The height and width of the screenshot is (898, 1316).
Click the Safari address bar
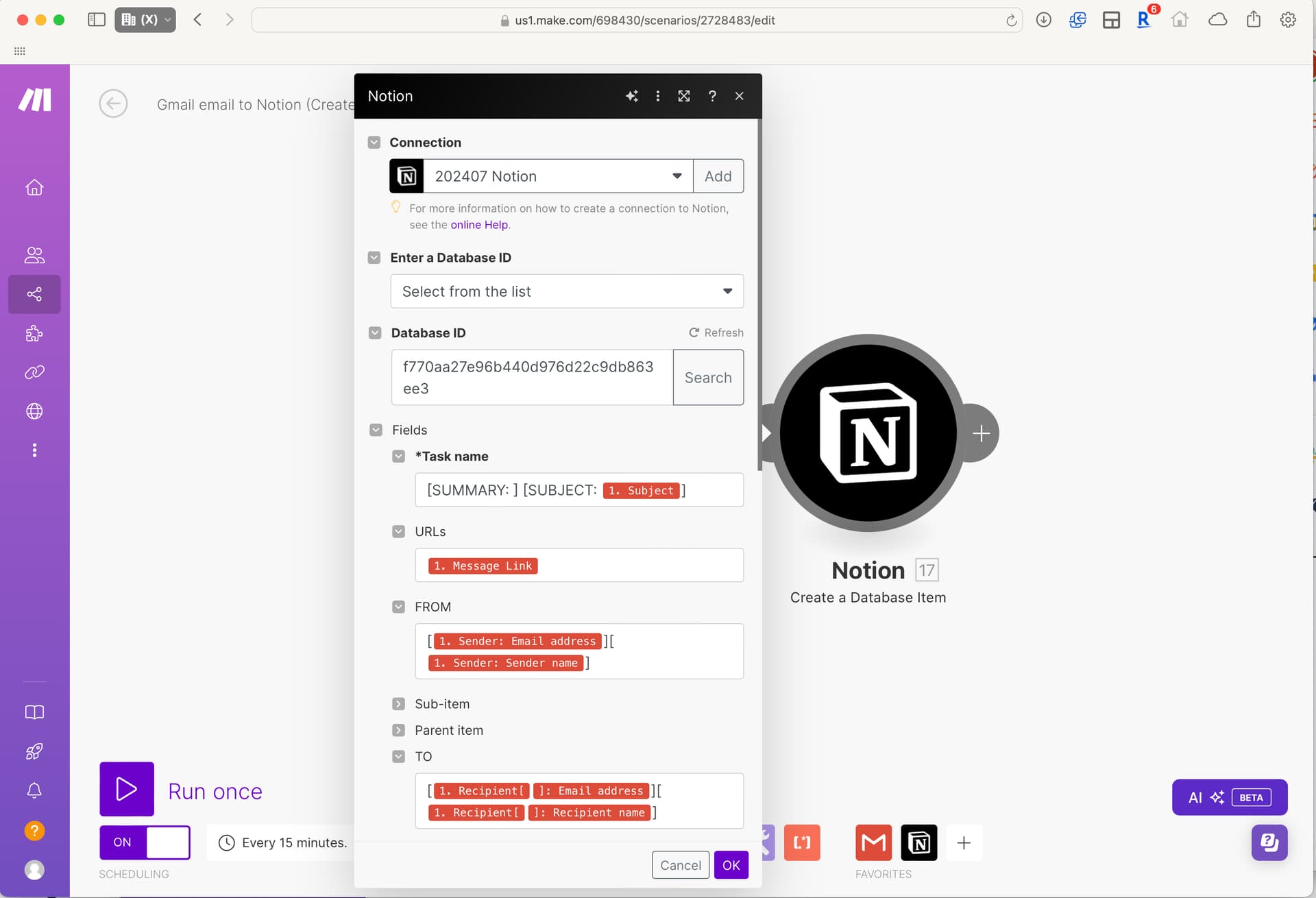point(637,20)
